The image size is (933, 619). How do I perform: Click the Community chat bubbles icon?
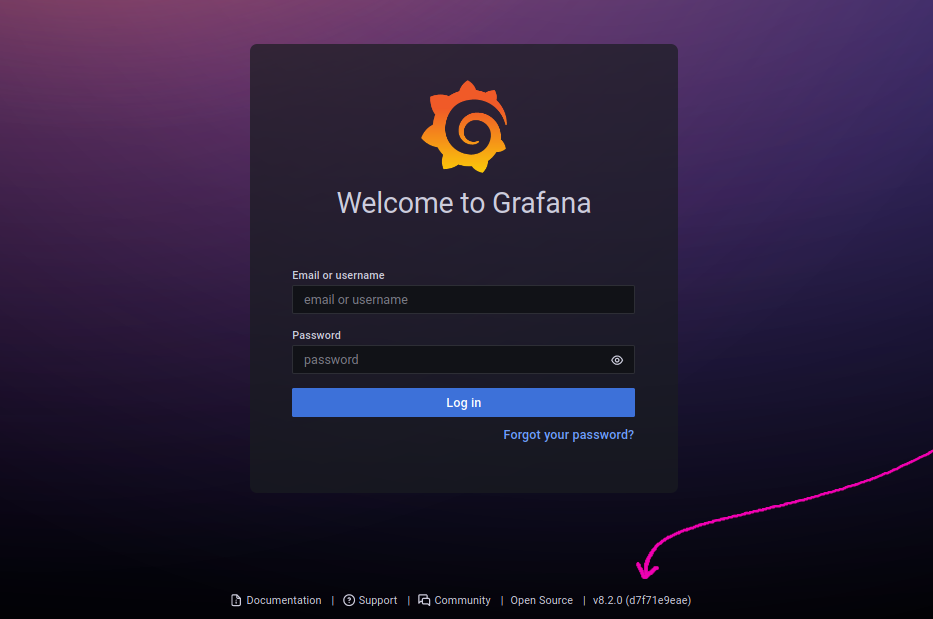click(x=424, y=600)
